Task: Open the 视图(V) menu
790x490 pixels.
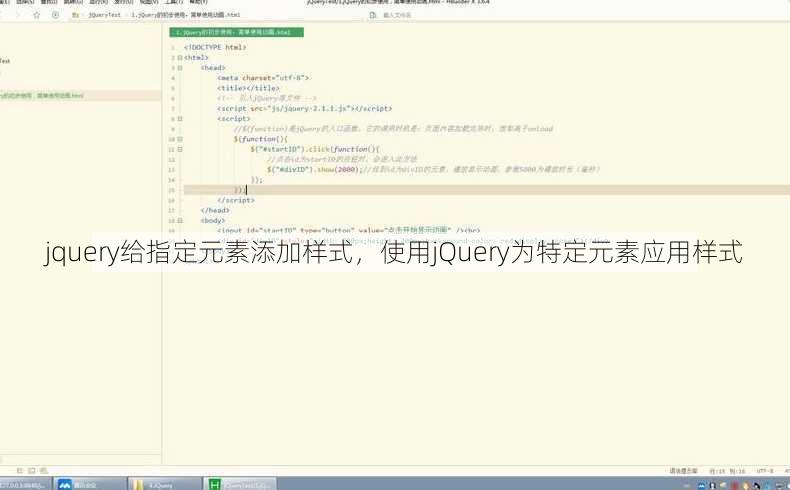Action: pyautogui.click(x=149, y=2)
